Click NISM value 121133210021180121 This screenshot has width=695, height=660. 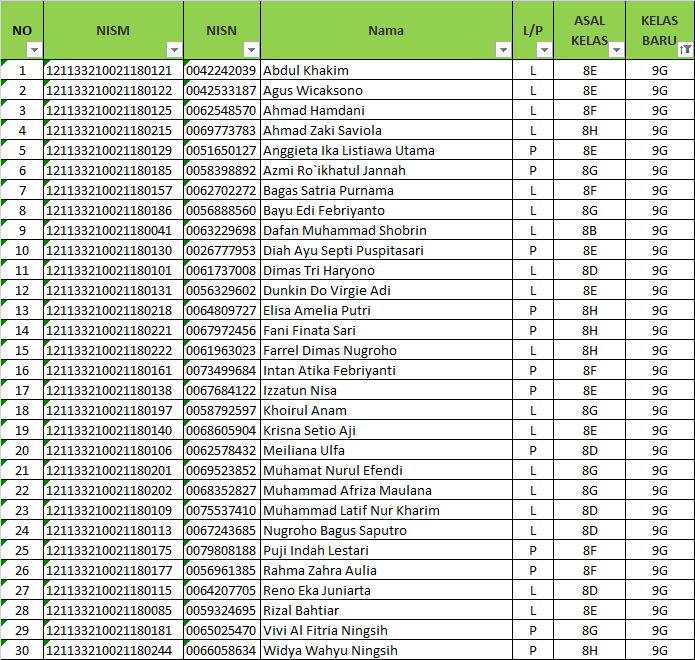point(109,70)
